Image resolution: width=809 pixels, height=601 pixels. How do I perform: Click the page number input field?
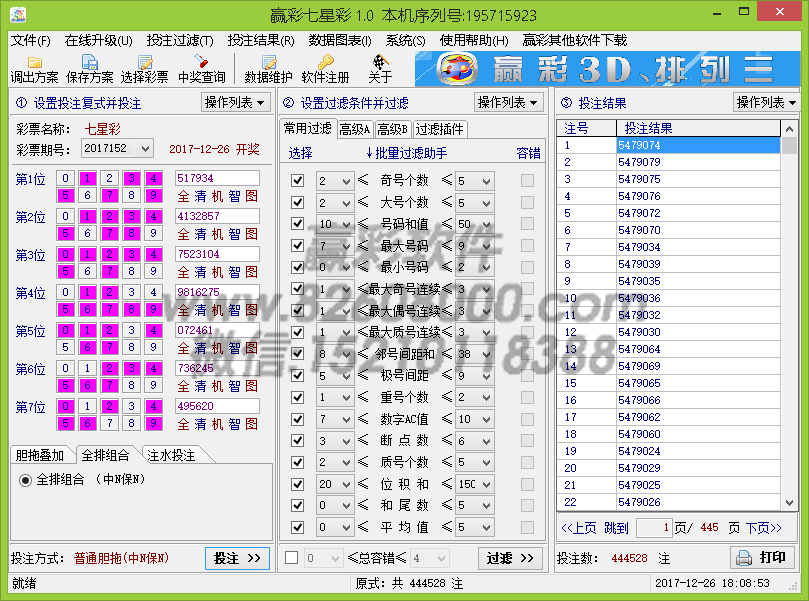(x=654, y=528)
